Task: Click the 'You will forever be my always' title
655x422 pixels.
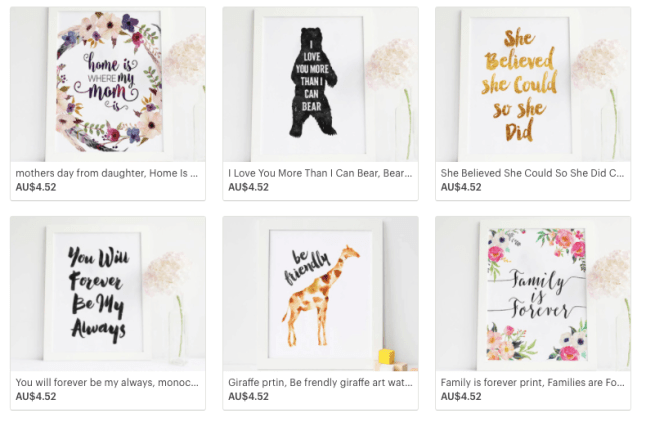Action: (x=106, y=382)
